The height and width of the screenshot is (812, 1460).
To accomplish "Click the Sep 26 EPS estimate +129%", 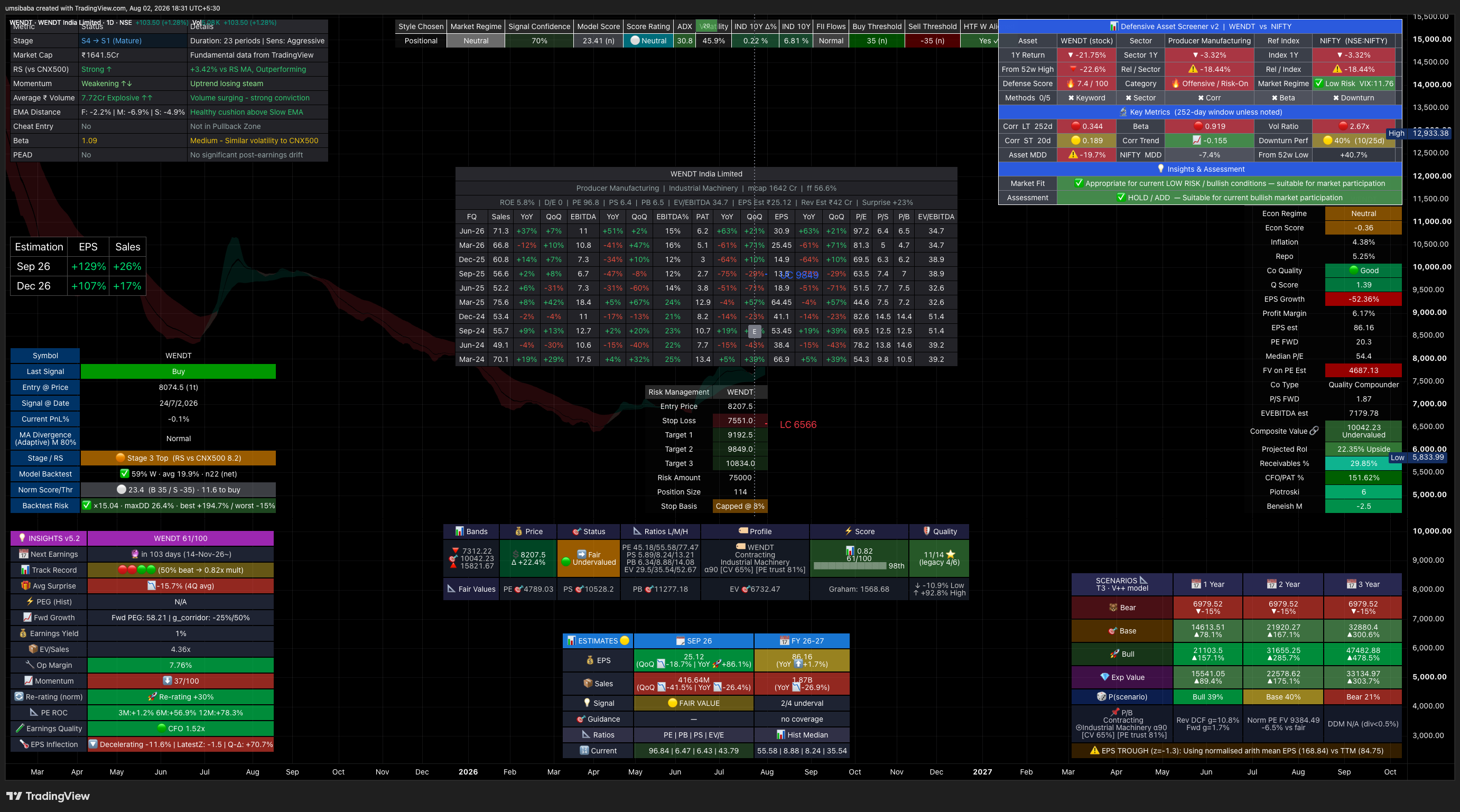I will (x=88, y=266).
